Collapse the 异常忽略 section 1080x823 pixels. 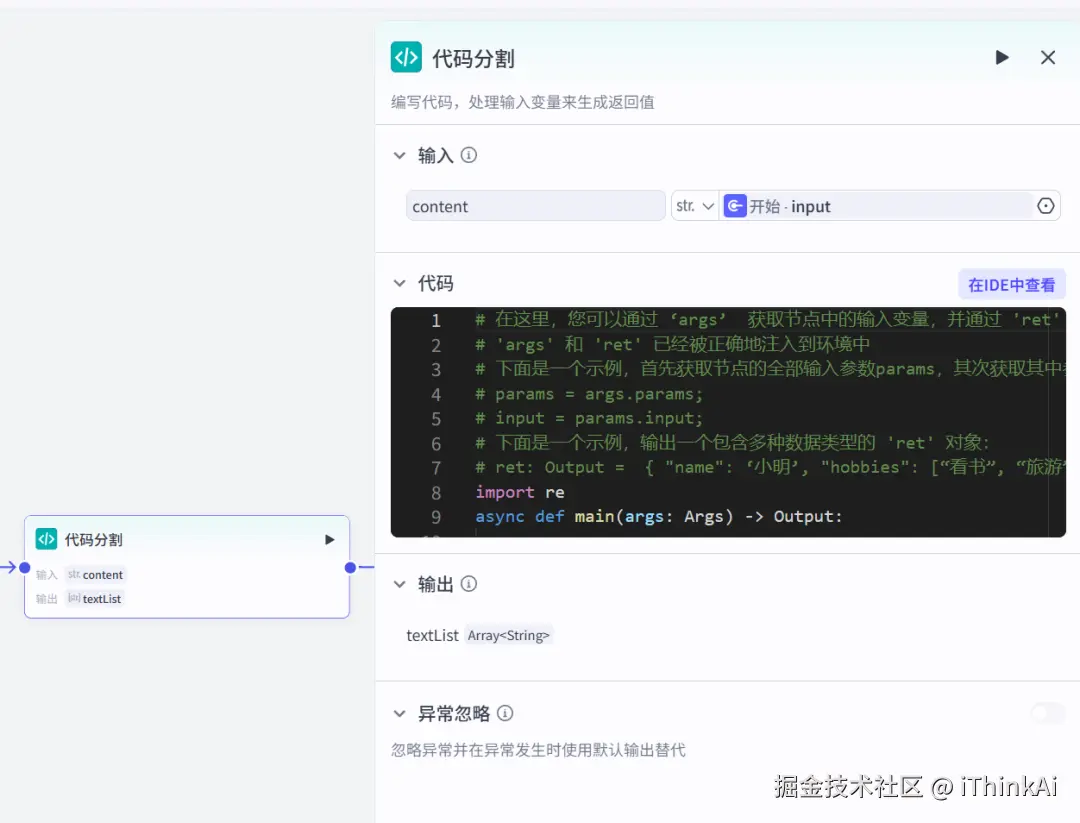(x=400, y=713)
